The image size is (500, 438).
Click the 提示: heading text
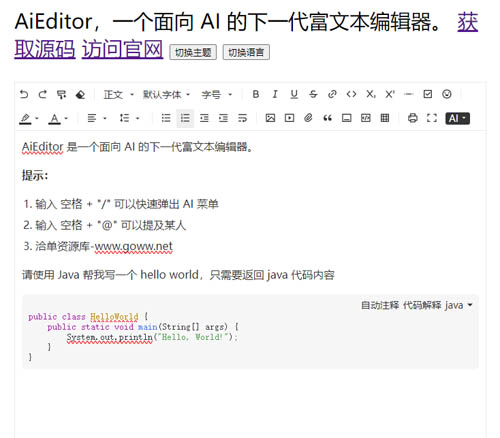(x=35, y=175)
